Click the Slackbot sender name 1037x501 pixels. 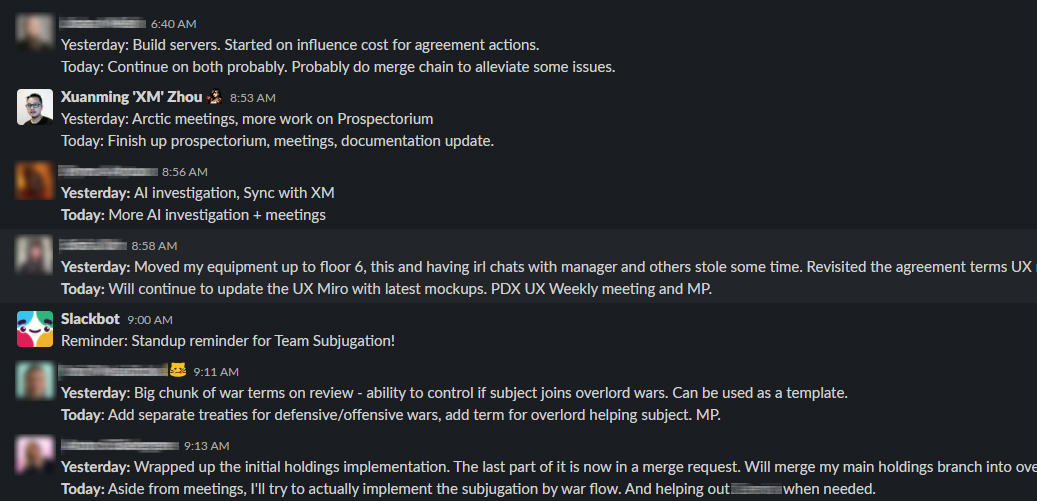[90, 319]
